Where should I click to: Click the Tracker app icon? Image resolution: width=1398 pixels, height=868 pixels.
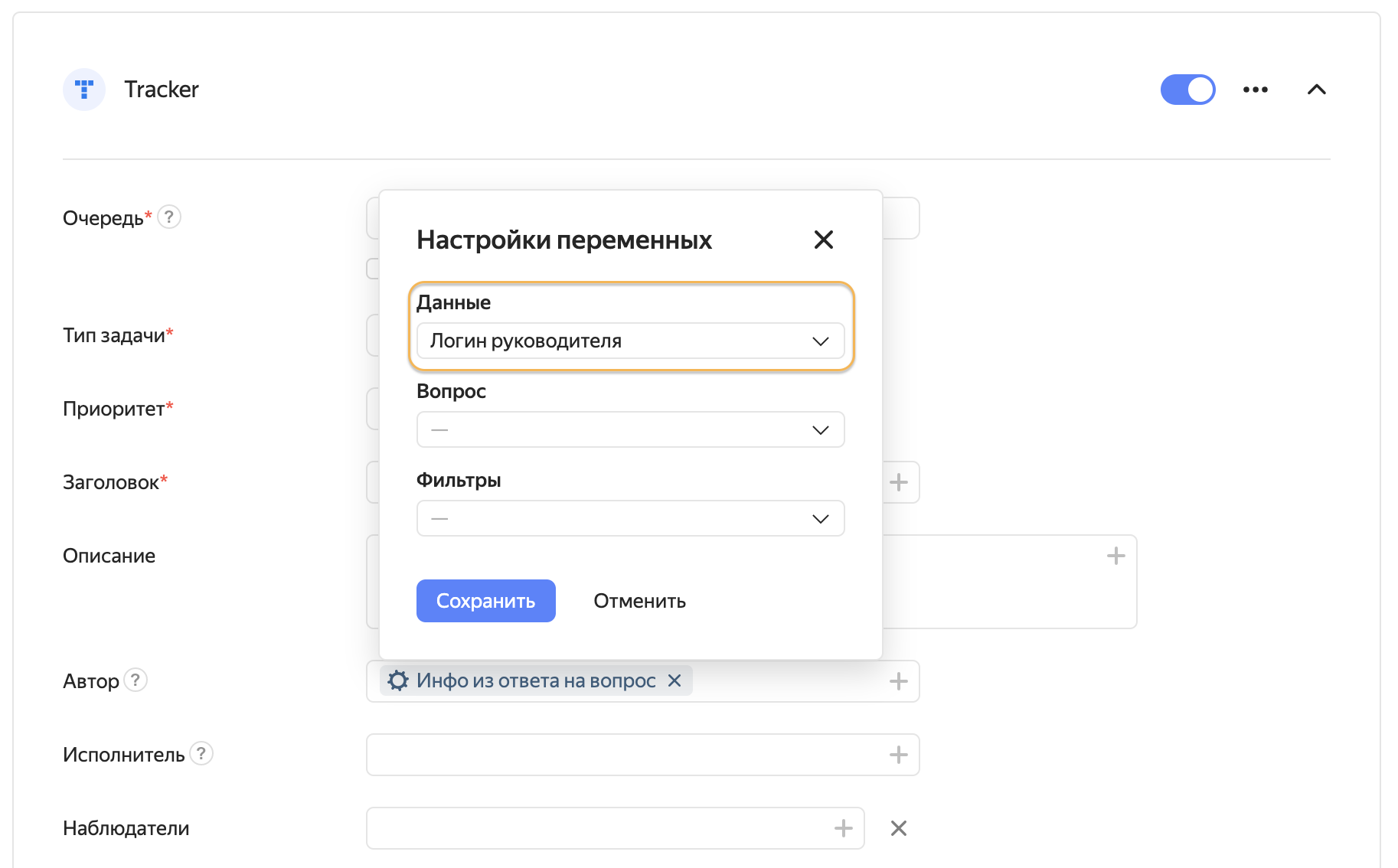[84, 90]
